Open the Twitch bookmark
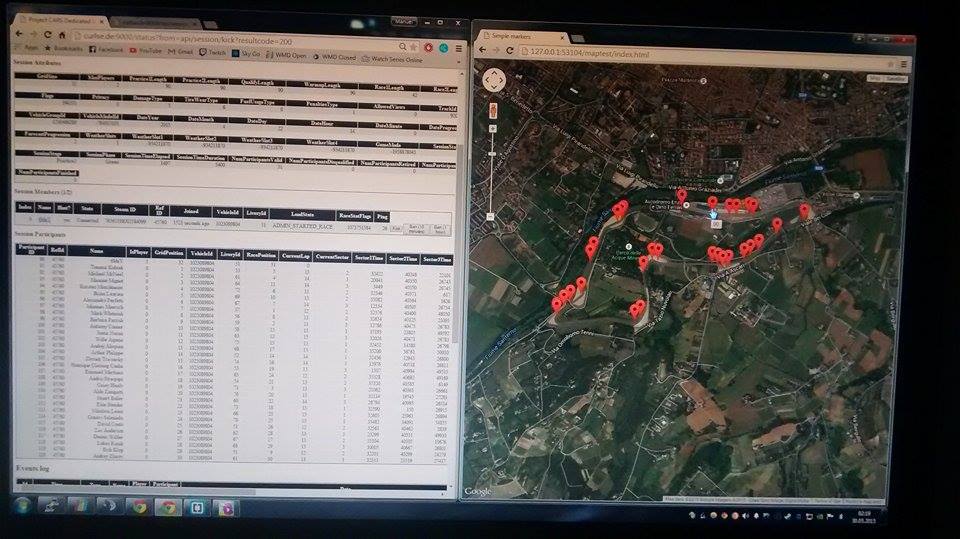This screenshot has height=539, width=960. pos(218,52)
